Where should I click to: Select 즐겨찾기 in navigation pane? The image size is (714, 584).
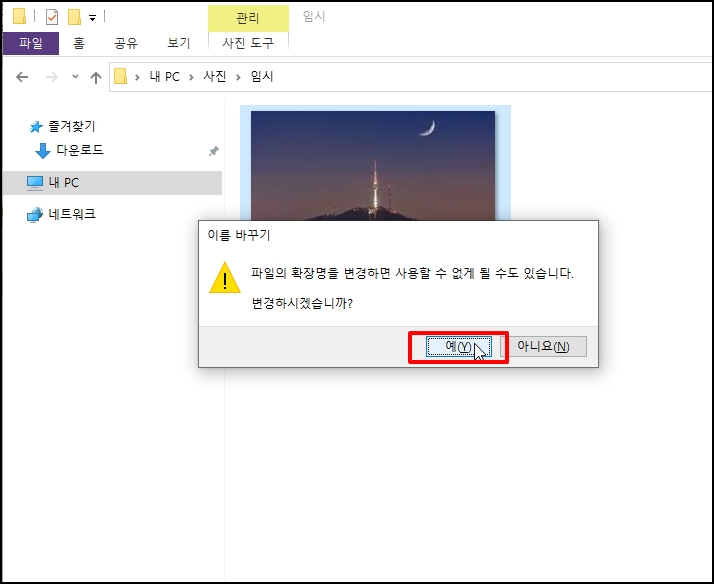pyautogui.click(x=72, y=126)
